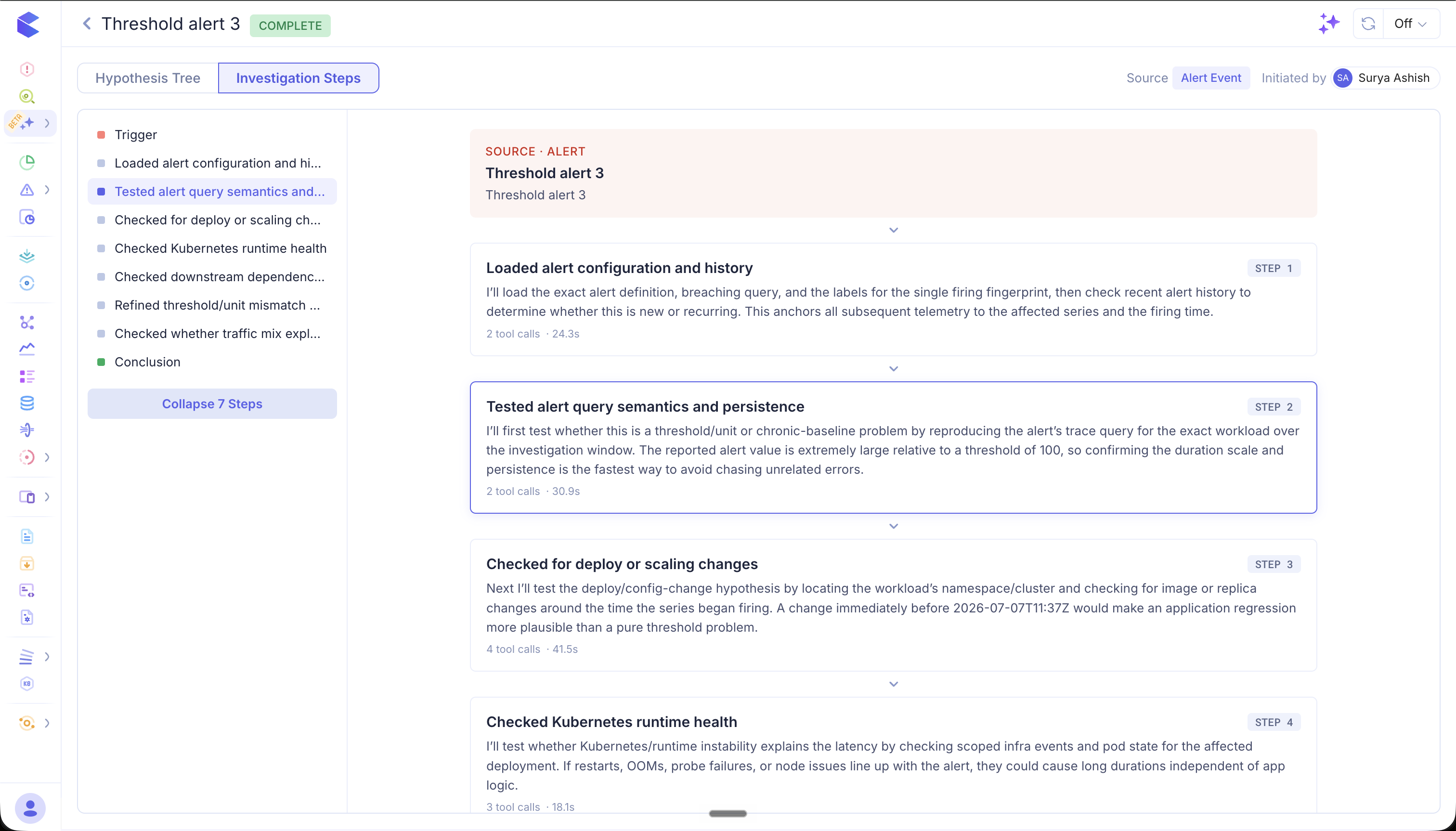Expand the BETA sparkle sidebar submenu chevron

point(47,123)
